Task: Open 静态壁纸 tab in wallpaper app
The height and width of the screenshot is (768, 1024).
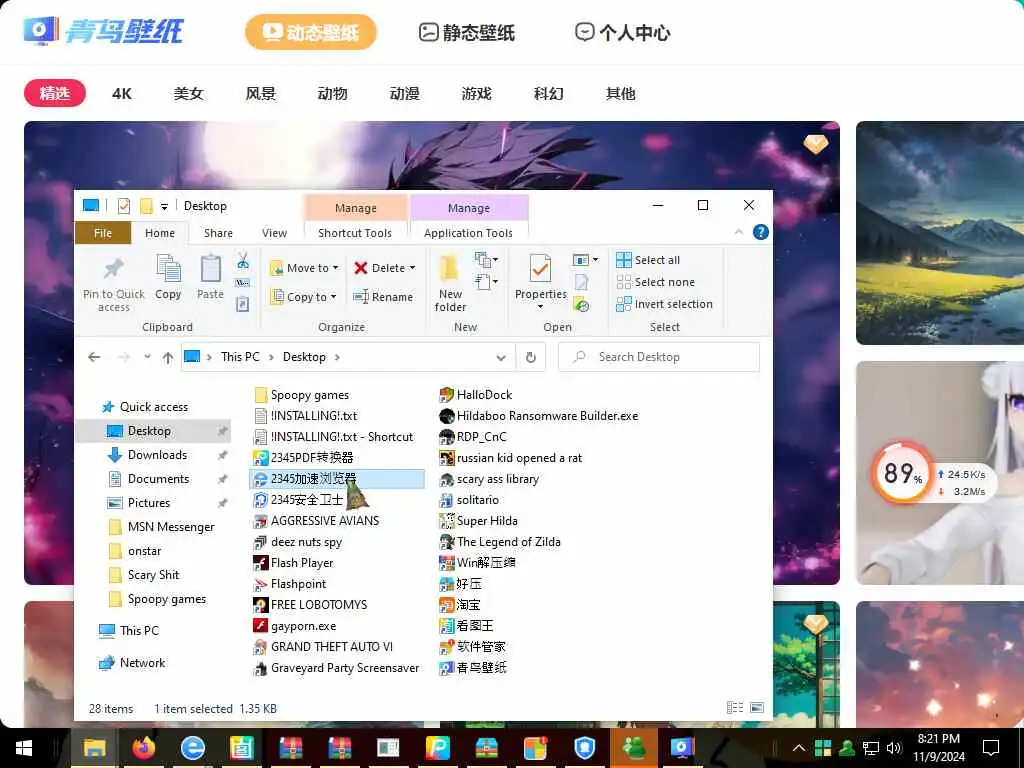Action: click(467, 32)
